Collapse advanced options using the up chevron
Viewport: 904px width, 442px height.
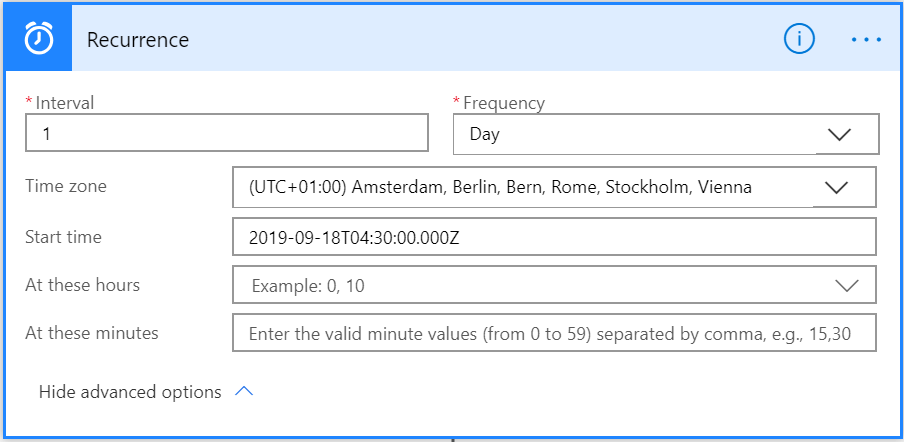(x=243, y=392)
